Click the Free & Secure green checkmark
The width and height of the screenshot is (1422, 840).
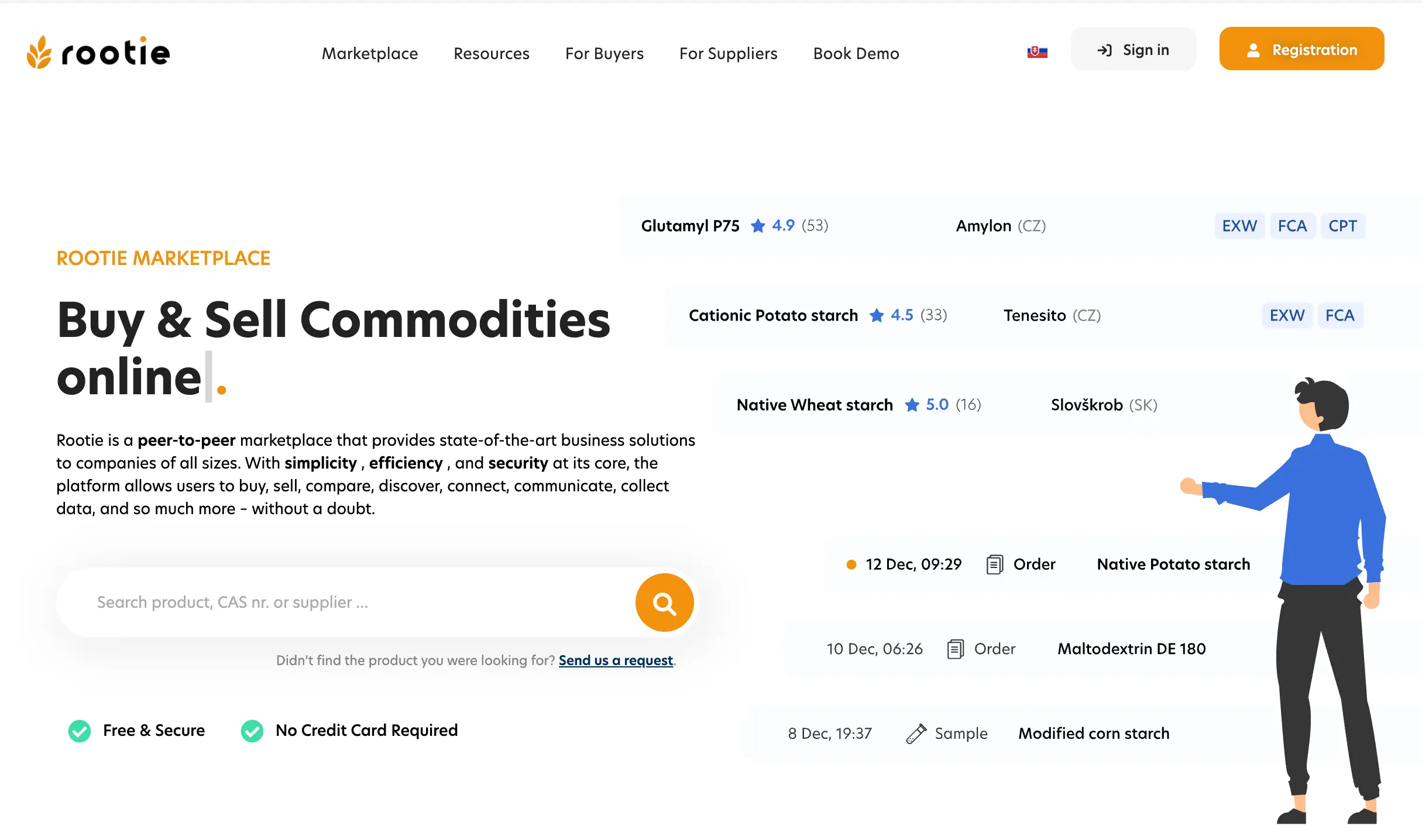[x=80, y=731]
